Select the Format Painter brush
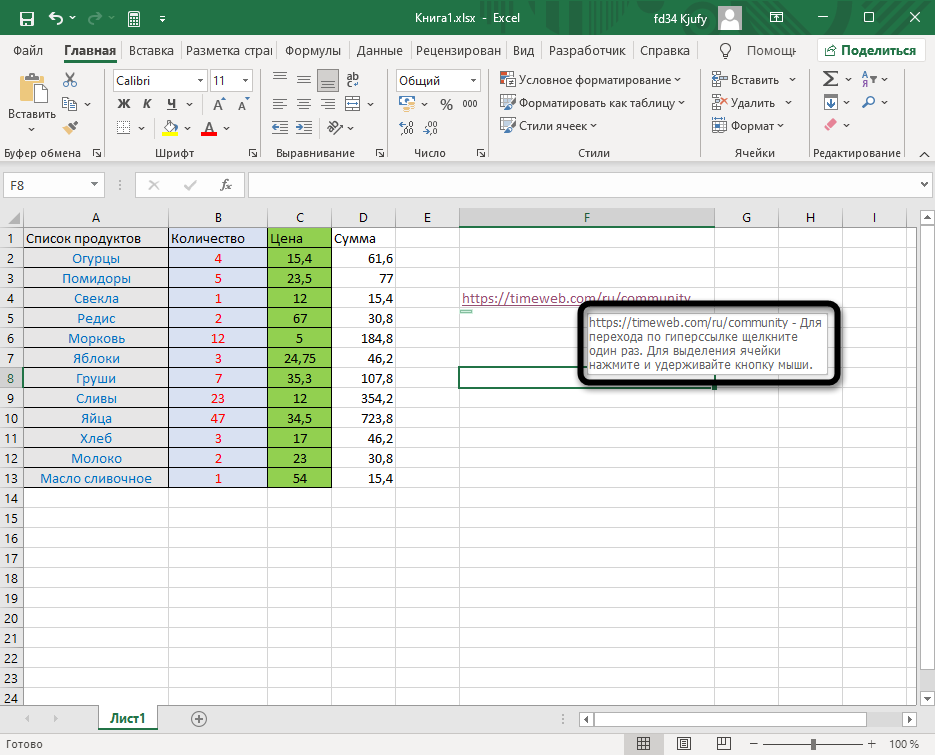This screenshot has height=755, width=935. [x=70, y=127]
